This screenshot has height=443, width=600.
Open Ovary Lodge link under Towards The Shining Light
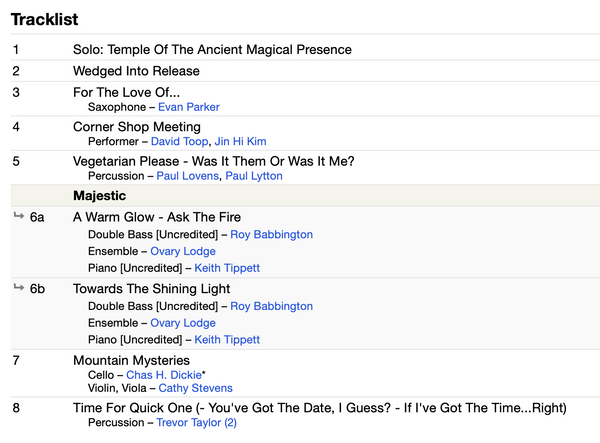[x=183, y=323]
